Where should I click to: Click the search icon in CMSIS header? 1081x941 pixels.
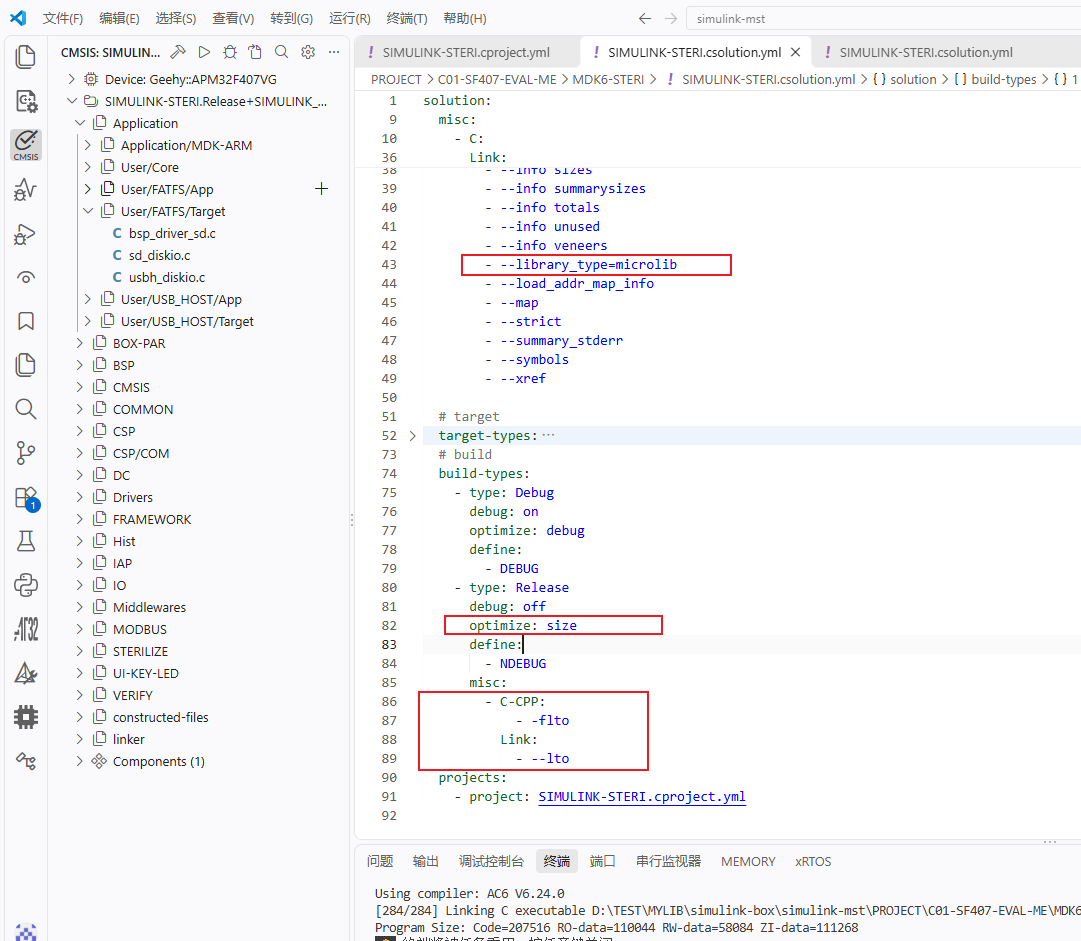click(x=281, y=52)
